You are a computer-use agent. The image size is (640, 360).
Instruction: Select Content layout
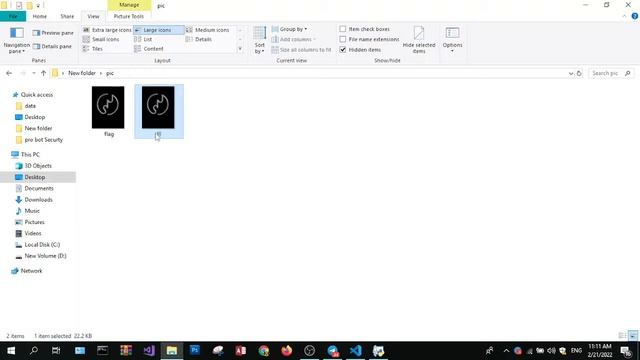click(149, 49)
